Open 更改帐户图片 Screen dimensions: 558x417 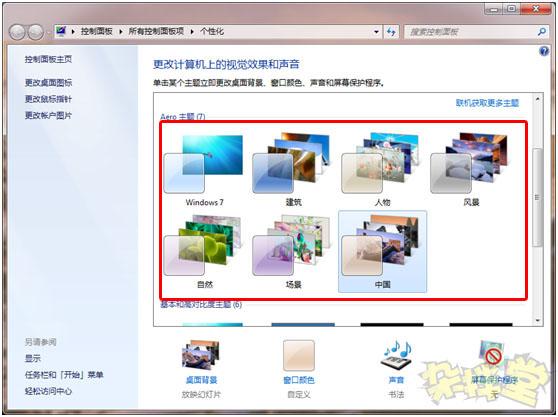coord(48,115)
